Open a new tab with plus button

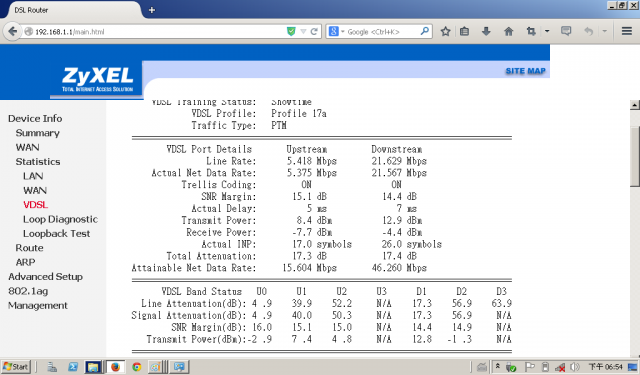click(x=152, y=10)
